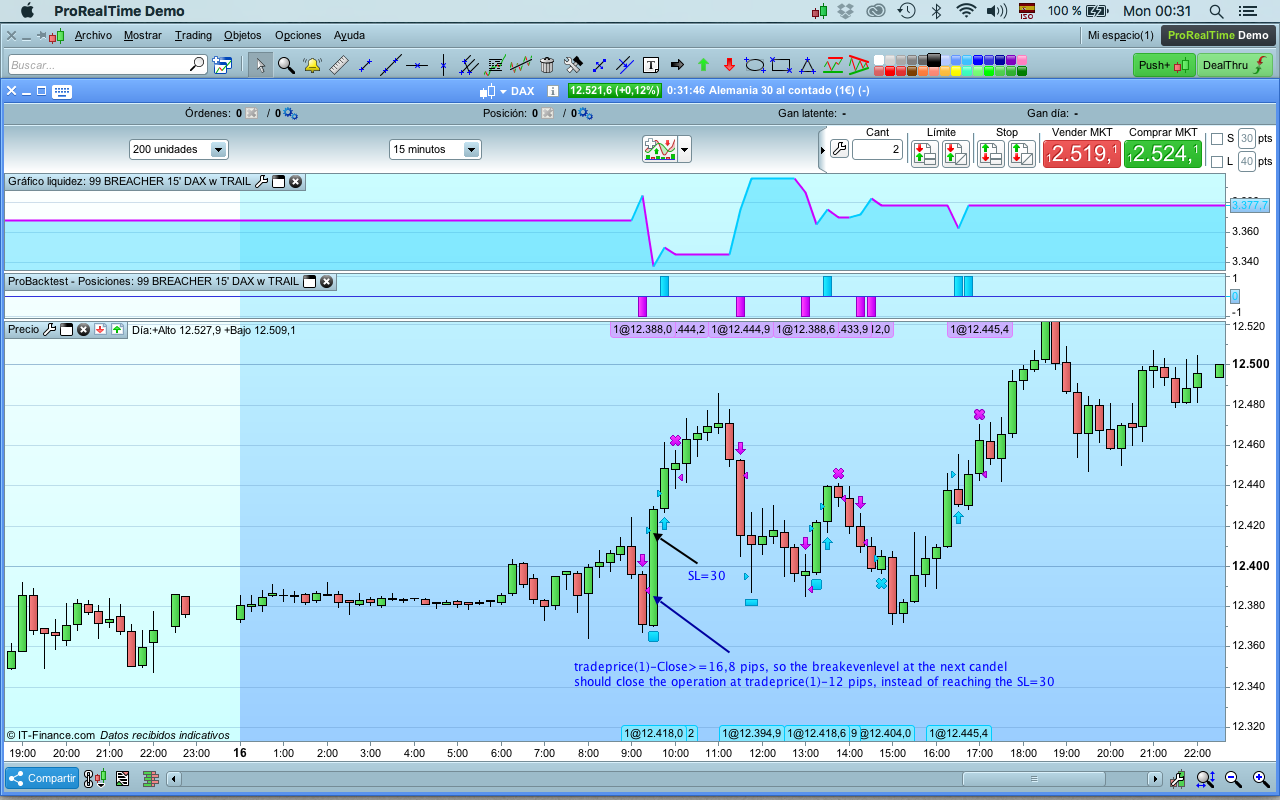Screen dimensions: 1280x800
Task: Open the Apple menu
Action: pos(27,11)
